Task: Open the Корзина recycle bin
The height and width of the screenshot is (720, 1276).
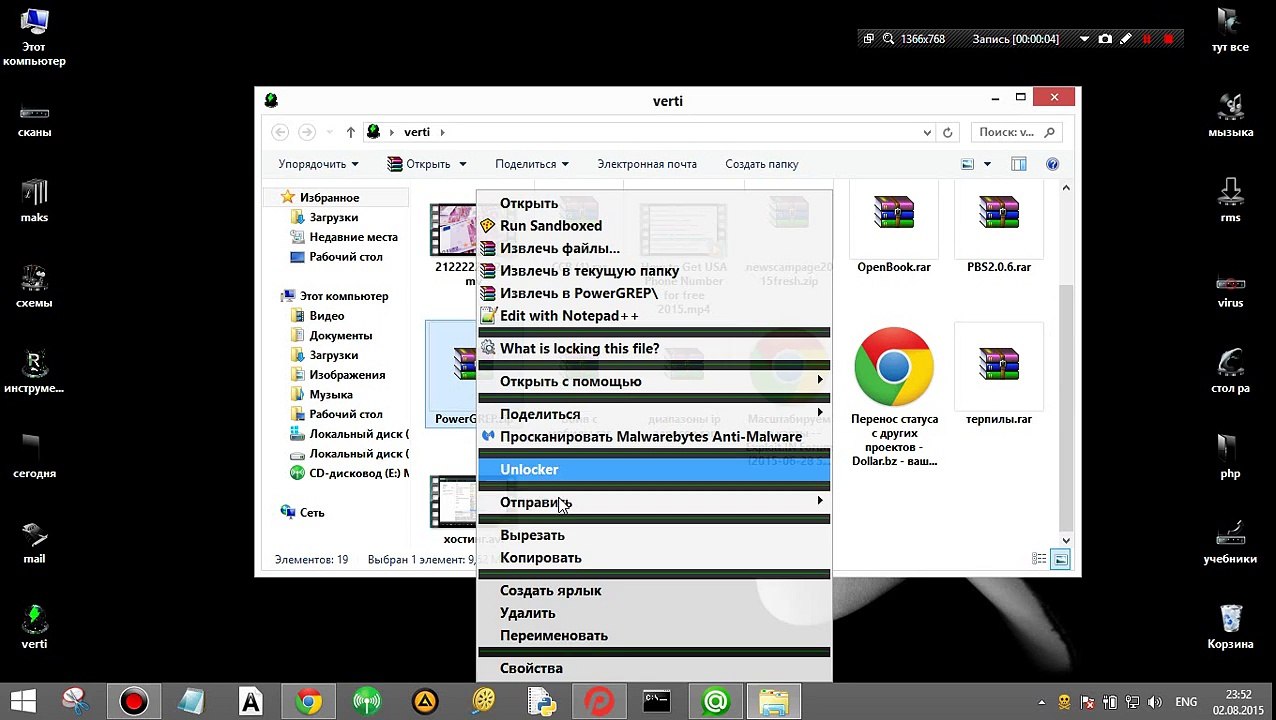Action: 1230,628
